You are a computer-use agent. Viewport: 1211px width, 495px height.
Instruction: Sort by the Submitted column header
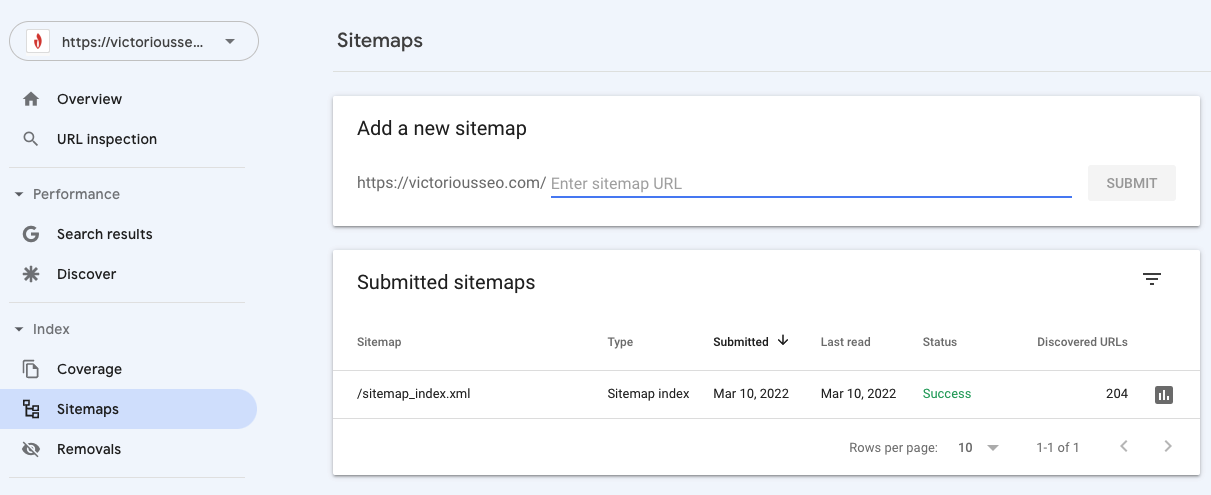(741, 342)
